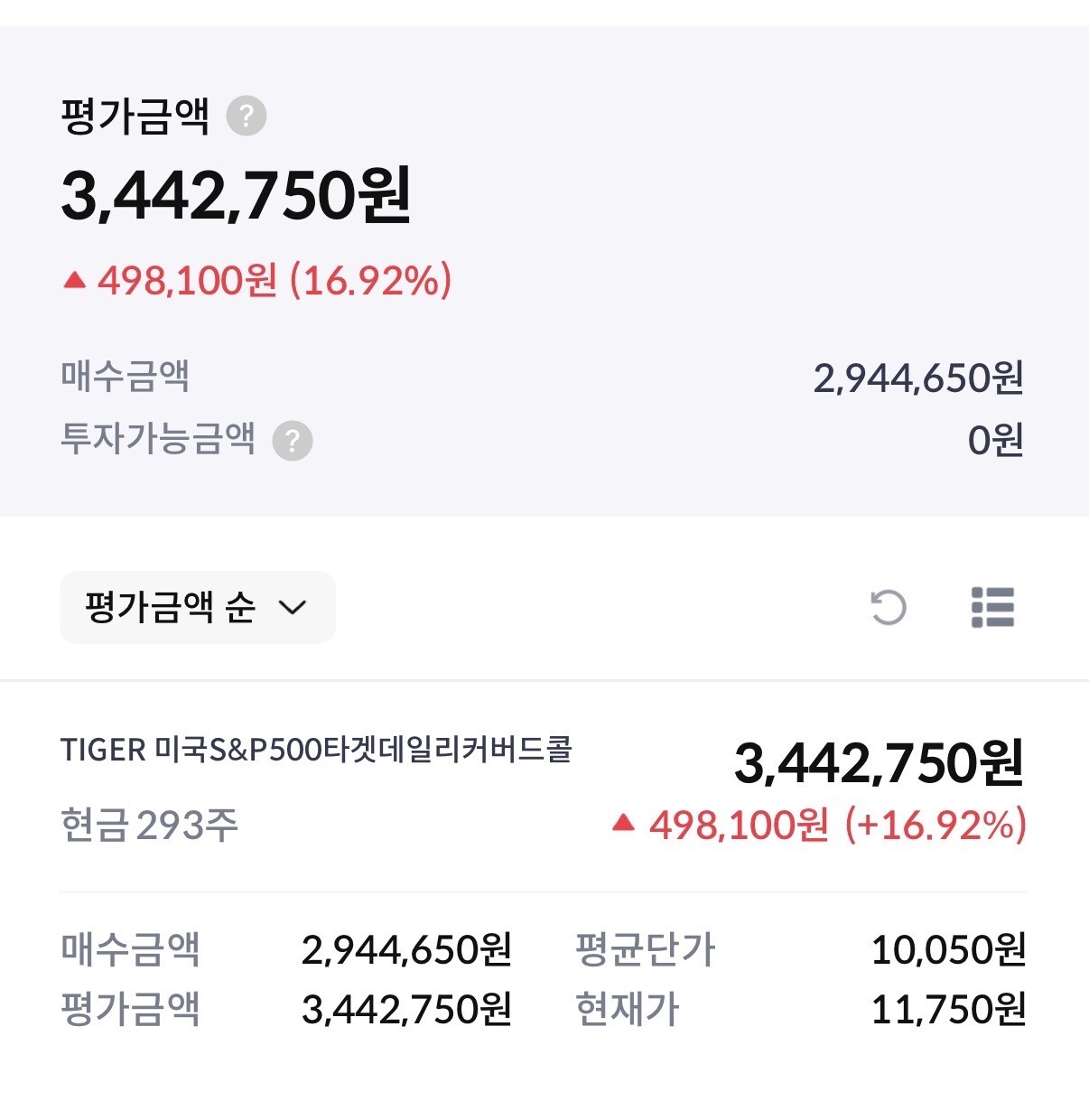The height and width of the screenshot is (1120, 1089).
Task: Tap the 평균단가 10,050원 value
Action: click(948, 949)
